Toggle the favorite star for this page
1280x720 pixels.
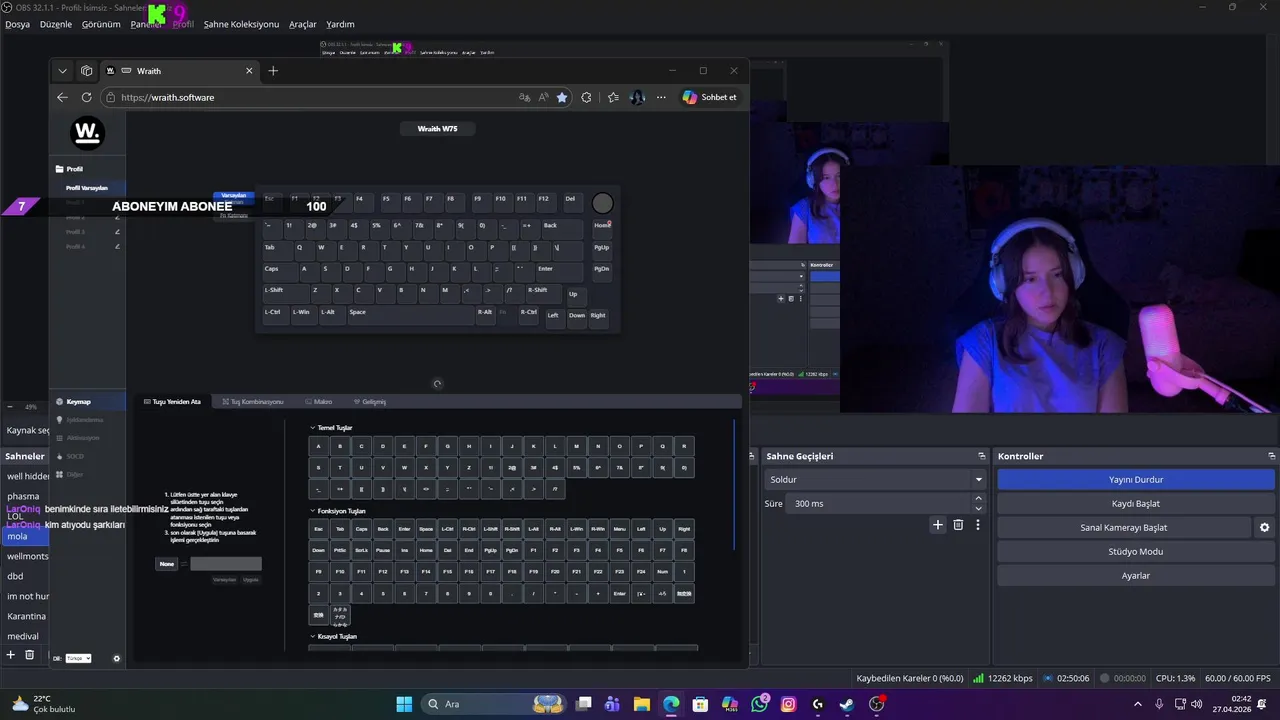point(562,97)
